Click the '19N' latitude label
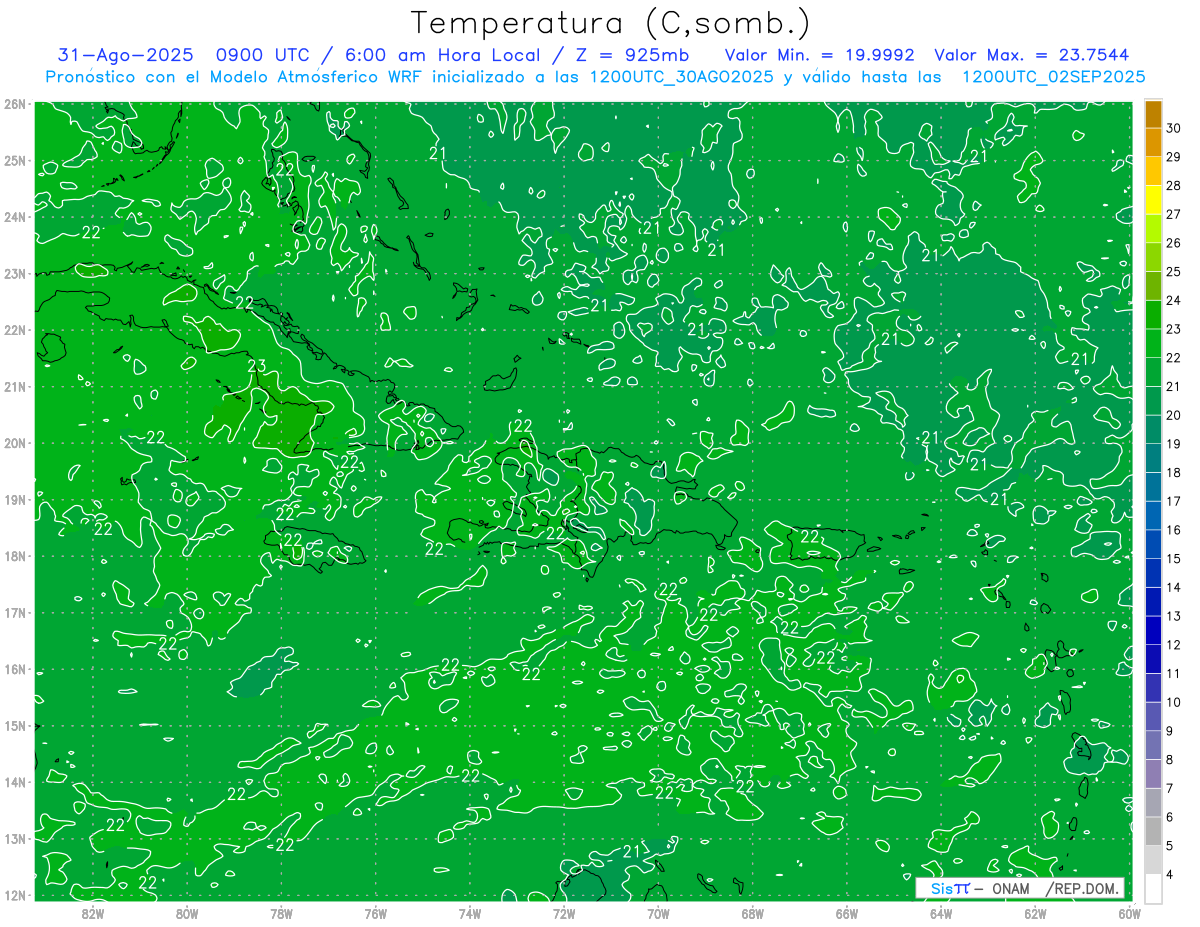The image size is (1200, 927). [15, 499]
